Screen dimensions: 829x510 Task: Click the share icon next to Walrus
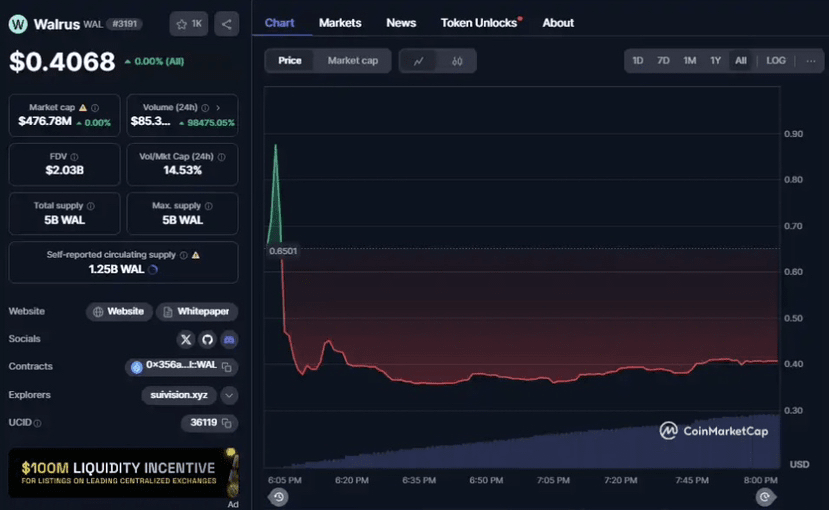point(227,24)
